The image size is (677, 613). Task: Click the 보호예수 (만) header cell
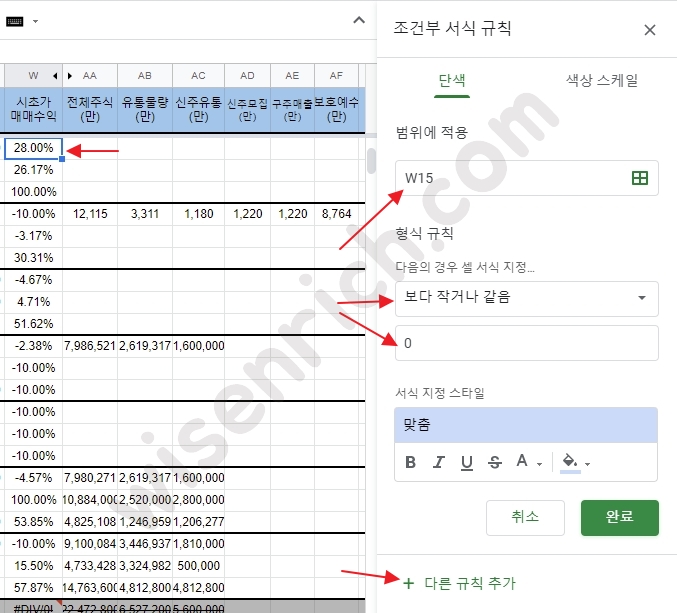point(336,110)
